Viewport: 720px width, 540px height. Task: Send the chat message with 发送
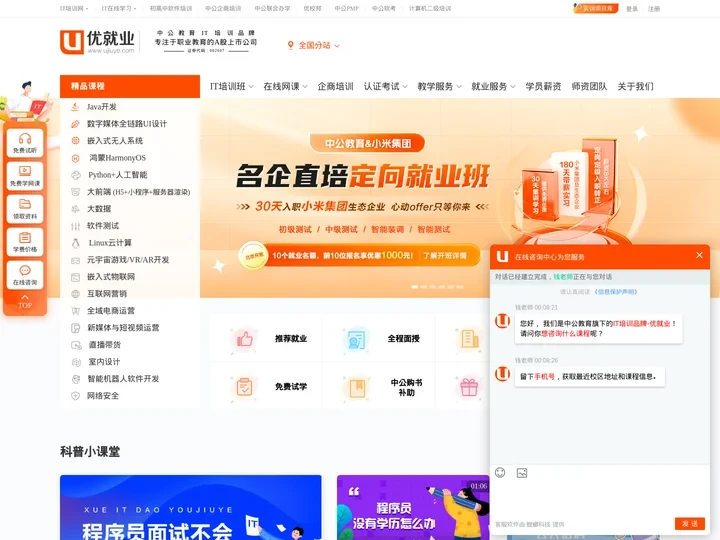coord(690,523)
